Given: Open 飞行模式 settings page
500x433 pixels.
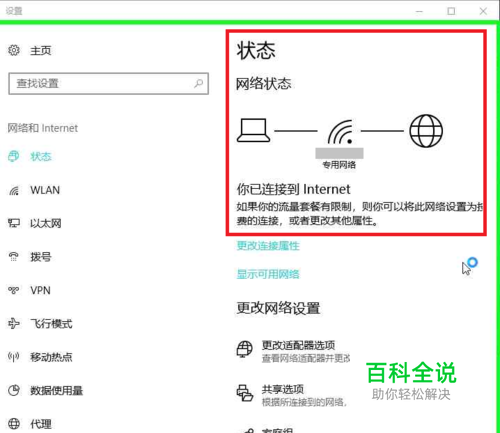Looking at the screenshot, I should point(51,324).
